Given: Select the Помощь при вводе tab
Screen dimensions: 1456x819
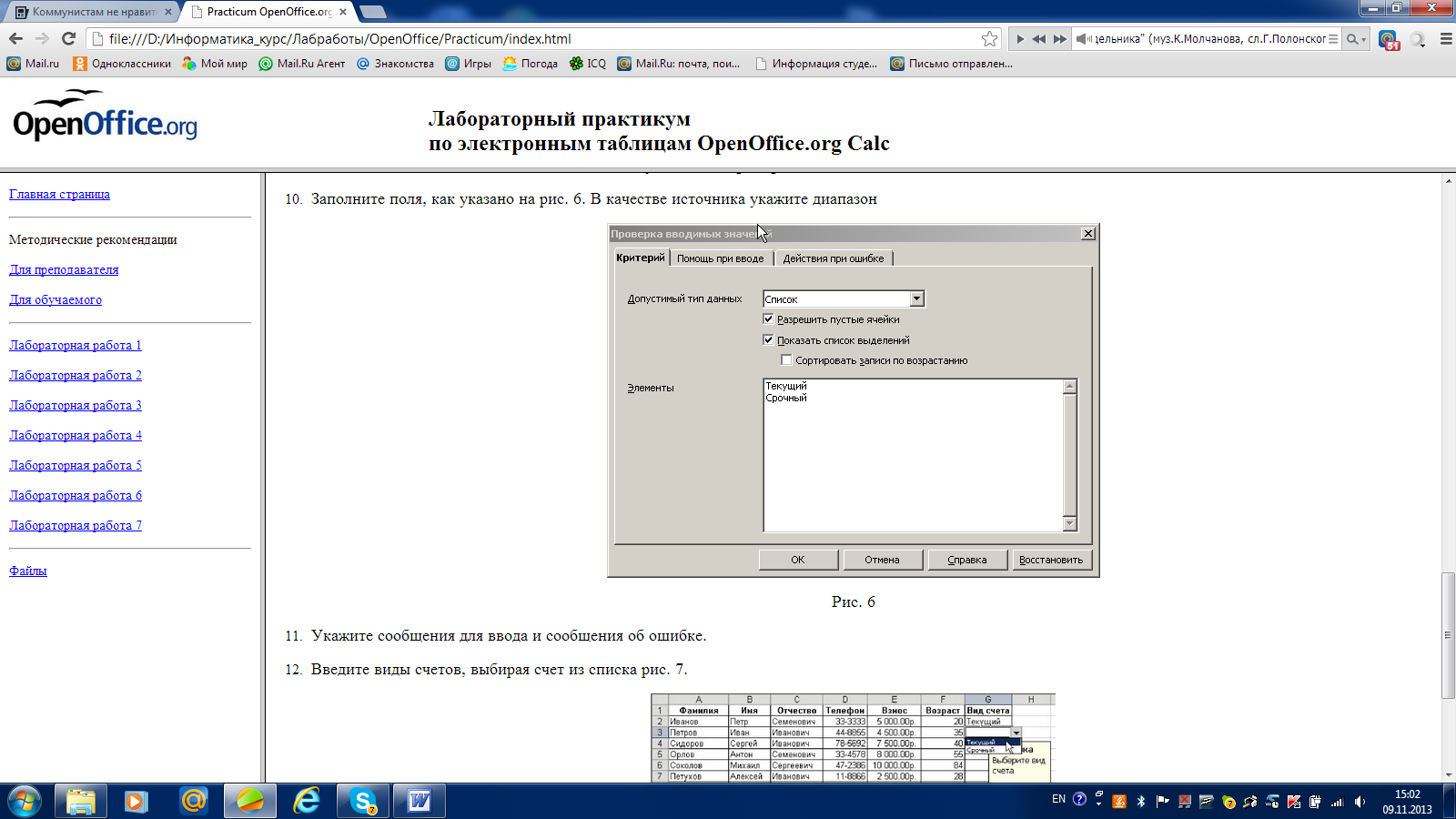Looking at the screenshot, I should point(721,258).
